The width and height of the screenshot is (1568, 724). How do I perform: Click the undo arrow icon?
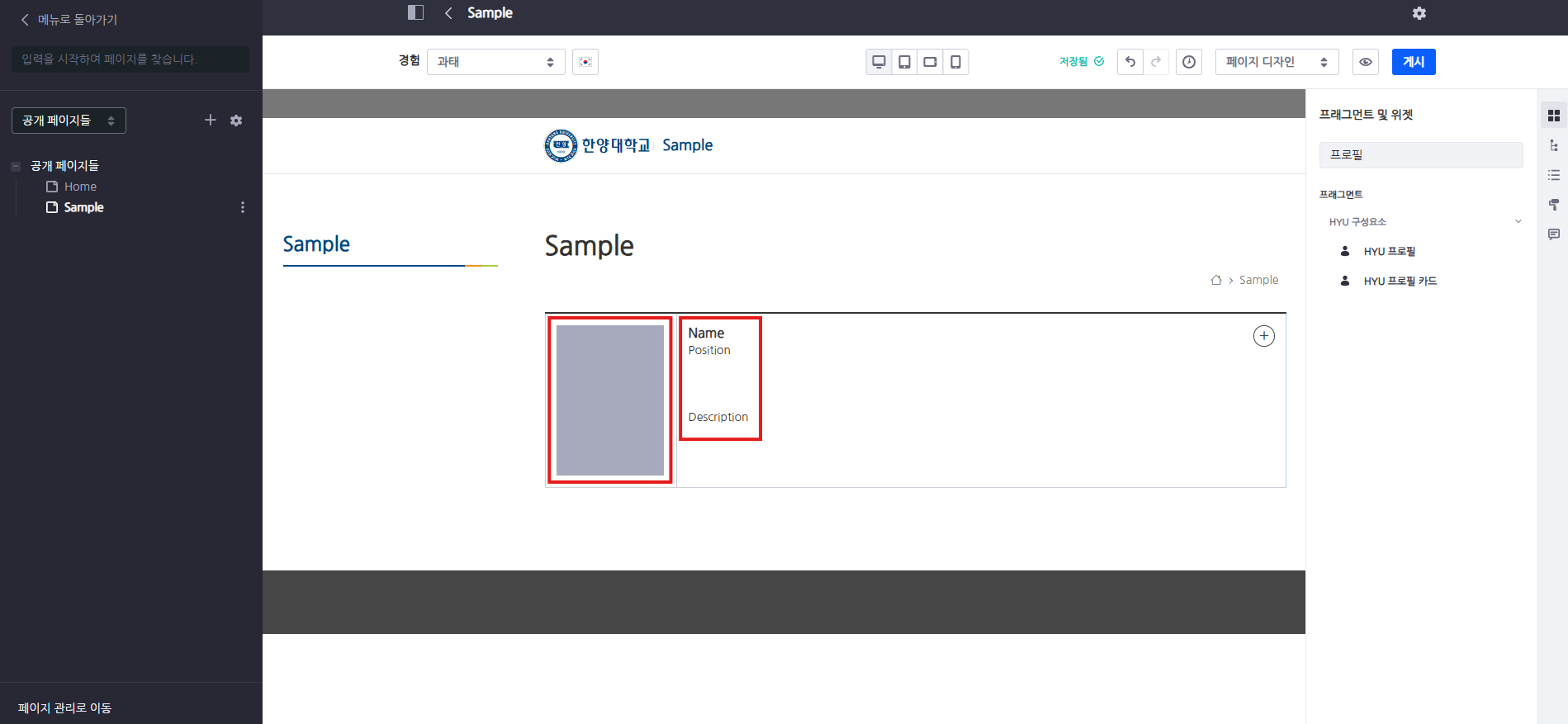tap(1130, 62)
